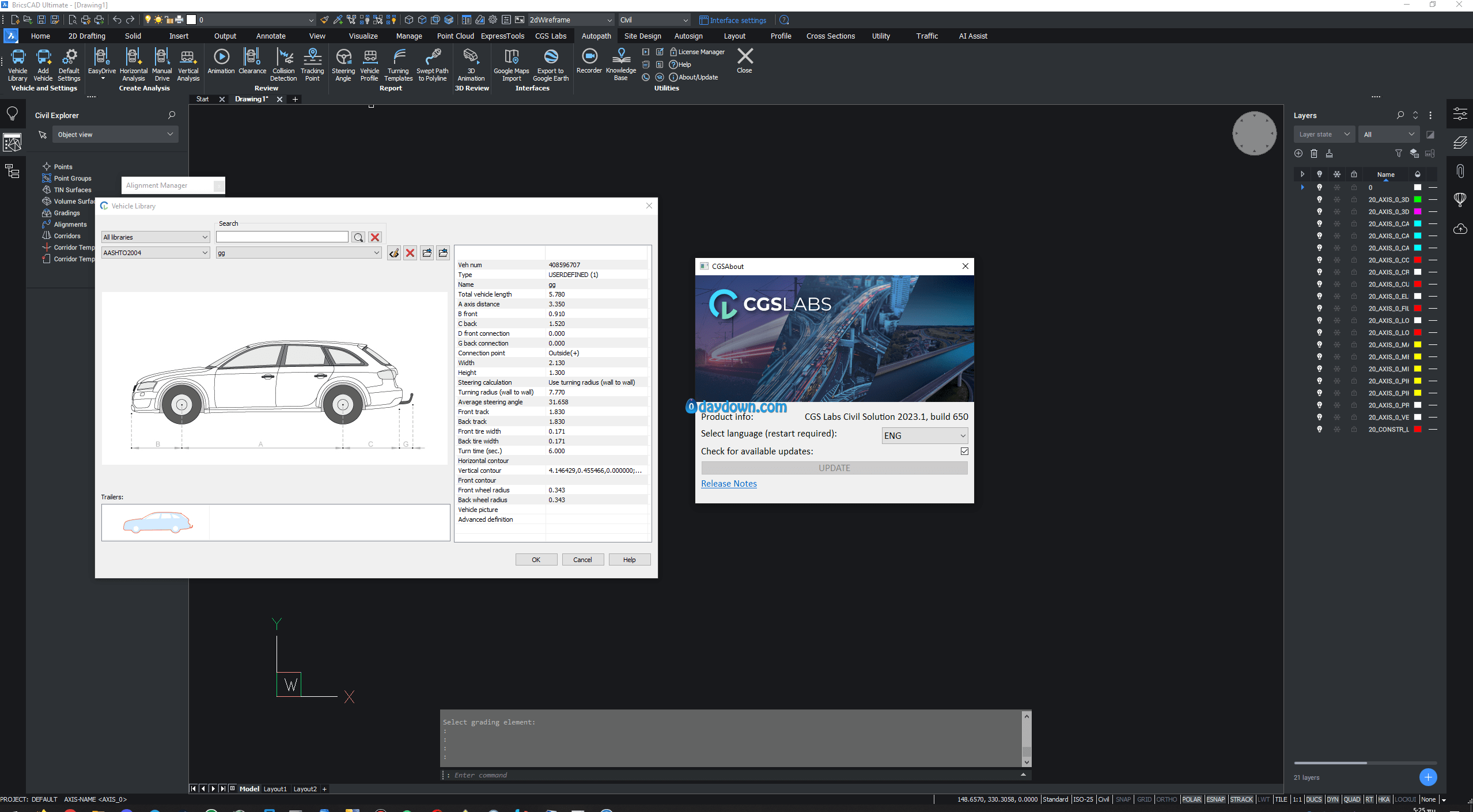This screenshot has height=812, width=1473.
Task: Click the edit vehicle pencil icon
Action: pos(394,253)
